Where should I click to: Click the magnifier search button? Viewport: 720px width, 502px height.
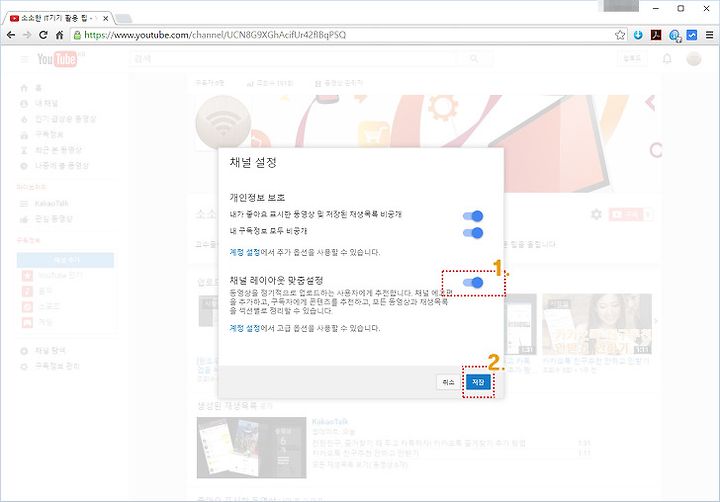tap(474, 59)
